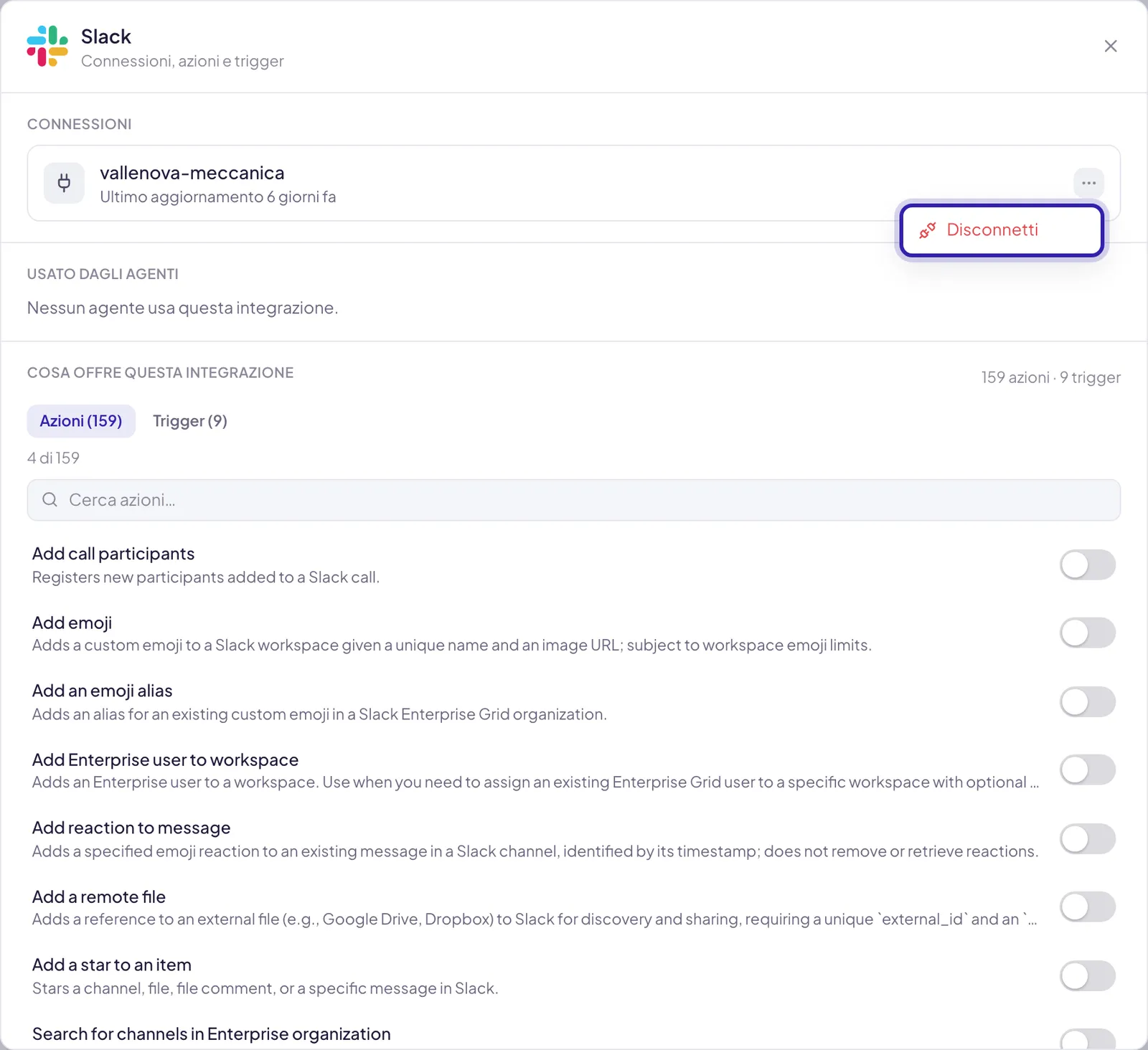Select the 'Add an emoji alias' title
The width and height of the screenshot is (1148, 1050).
(102, 691)
